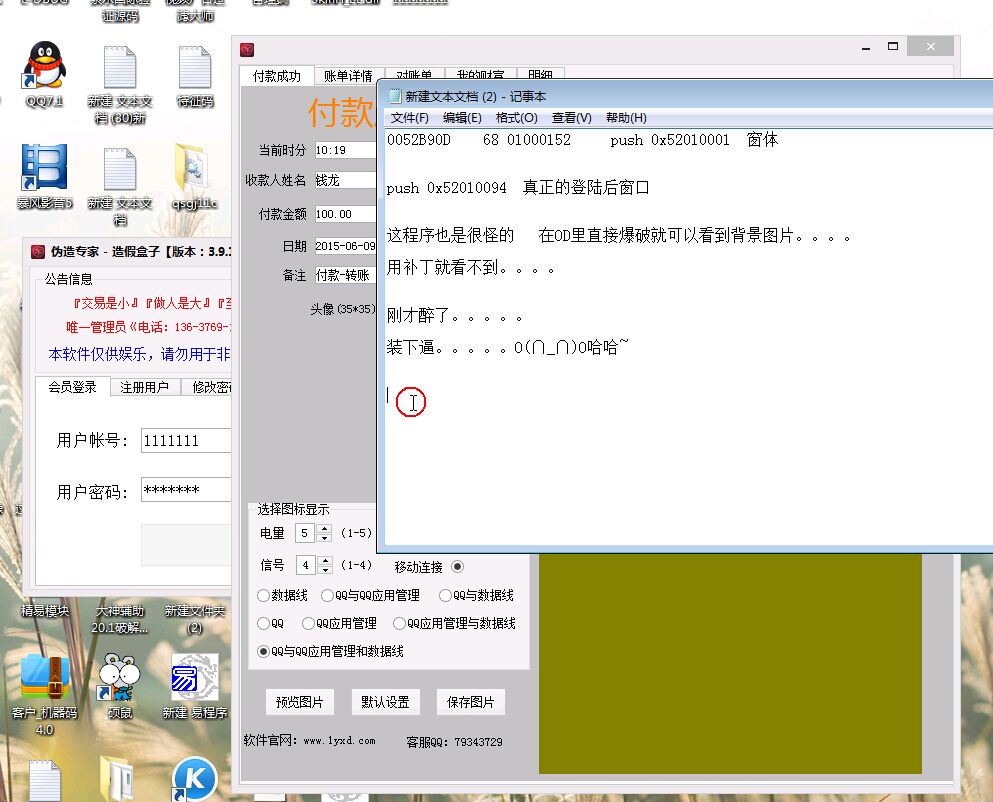Open the 文件(F) menu in Notepad

(409, 118)
